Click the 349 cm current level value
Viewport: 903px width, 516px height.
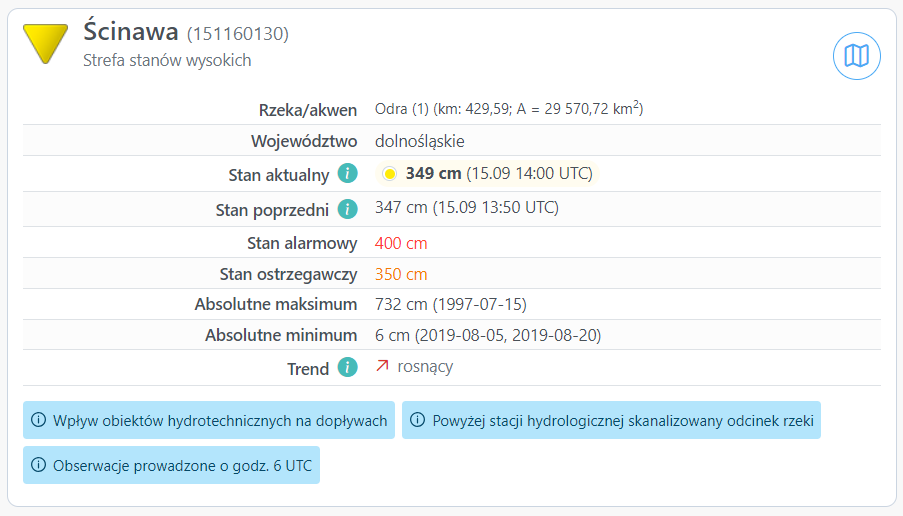click(433, 173)
